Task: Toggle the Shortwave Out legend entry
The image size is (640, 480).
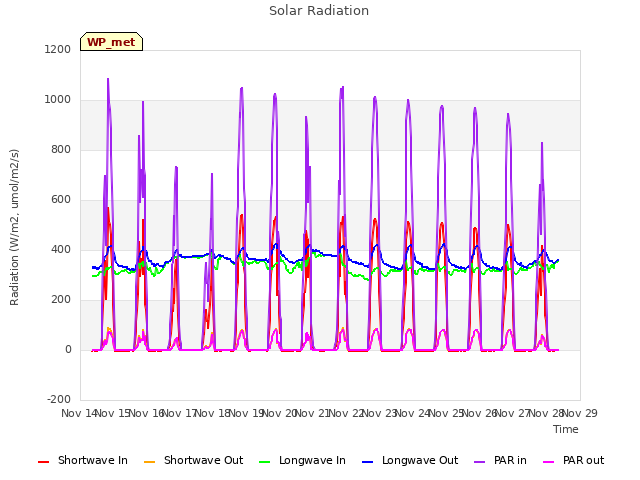Action: 193,460
